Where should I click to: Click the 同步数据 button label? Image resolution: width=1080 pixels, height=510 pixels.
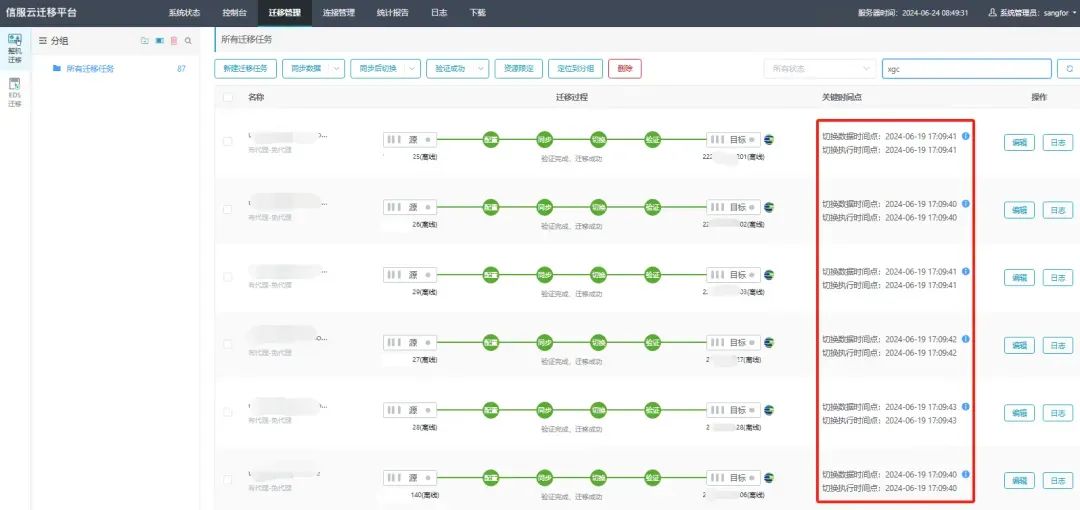tap(306, 69)
